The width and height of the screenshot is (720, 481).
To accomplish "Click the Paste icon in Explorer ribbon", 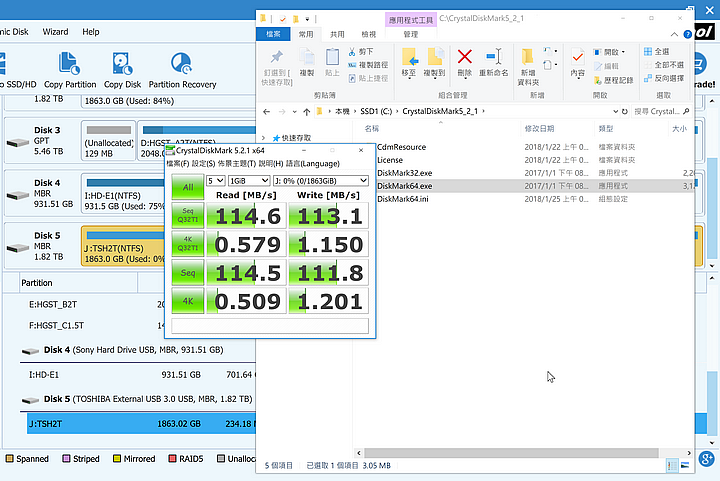I will click(x=332, y=57).
